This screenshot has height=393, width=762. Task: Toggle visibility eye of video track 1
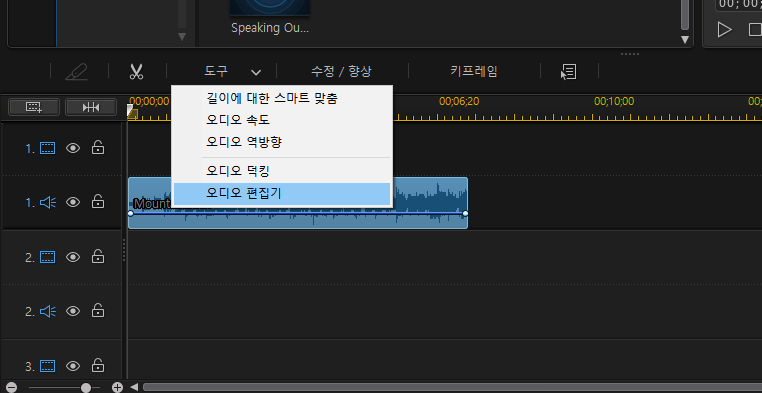point(73,148)
